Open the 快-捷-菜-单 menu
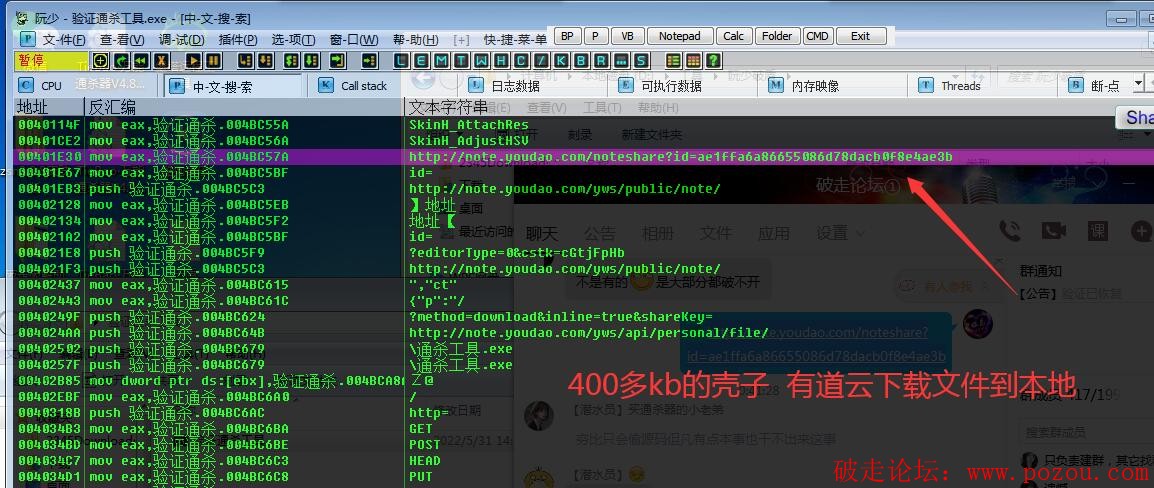Screen dimensions: 1154x488 (515, 39)
